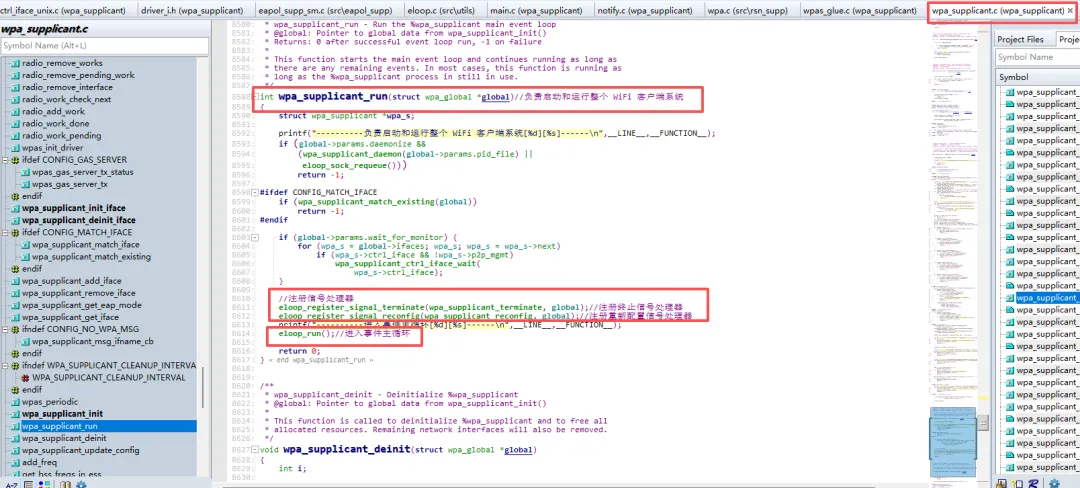Click red macro icon of WPA_SUPPLICANT_CLEANUP_INTERVAL

pos(25,378)
